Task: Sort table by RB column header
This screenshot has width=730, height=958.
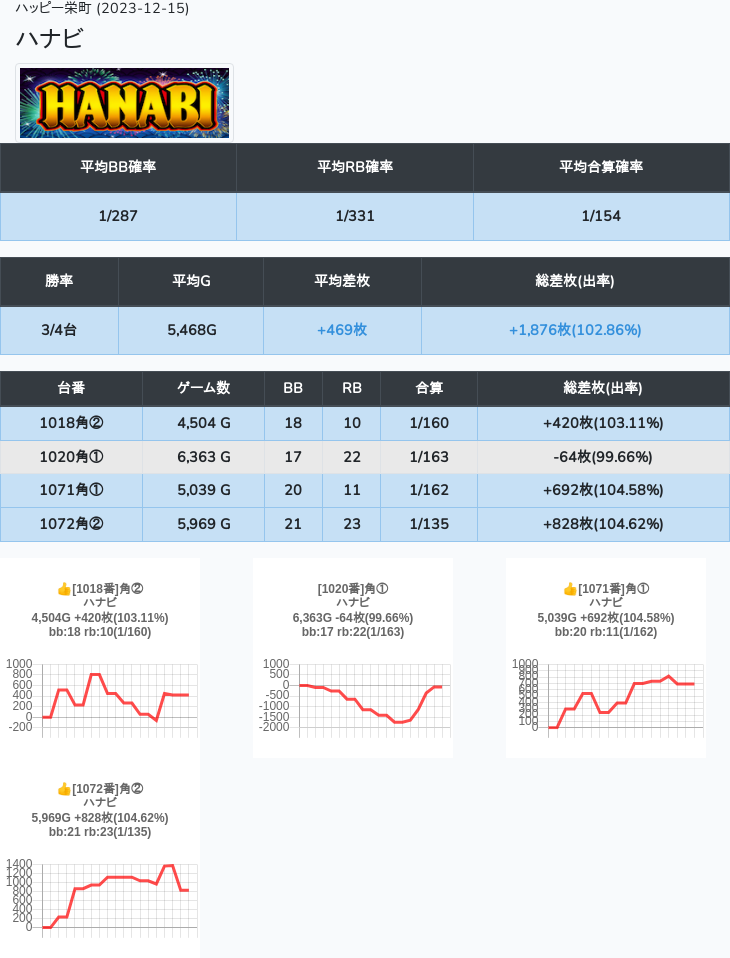Action: coord(352,388)
